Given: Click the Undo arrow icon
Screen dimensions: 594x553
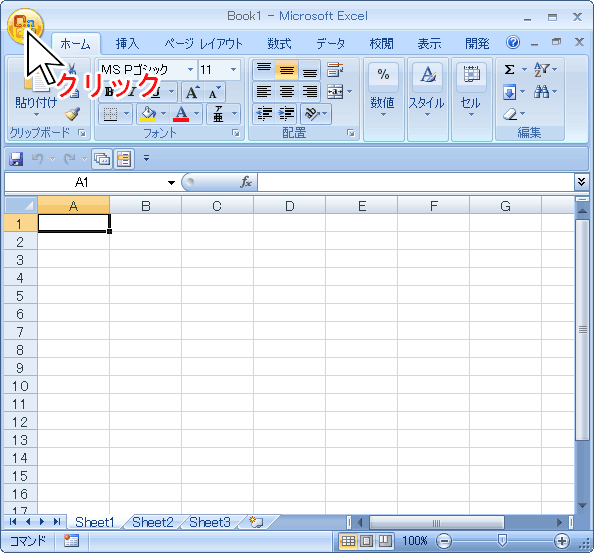Looking at the screenshot, I should click(37, 159).
